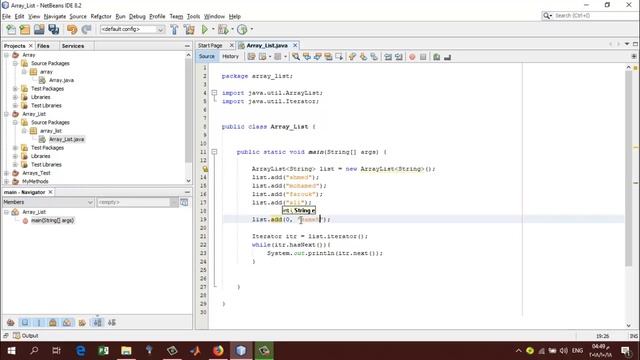The image size is (640, 360).
Task: Toggle Show Static Members filter in Navigator
Action: pyautogui.click(x=39, y=322)
